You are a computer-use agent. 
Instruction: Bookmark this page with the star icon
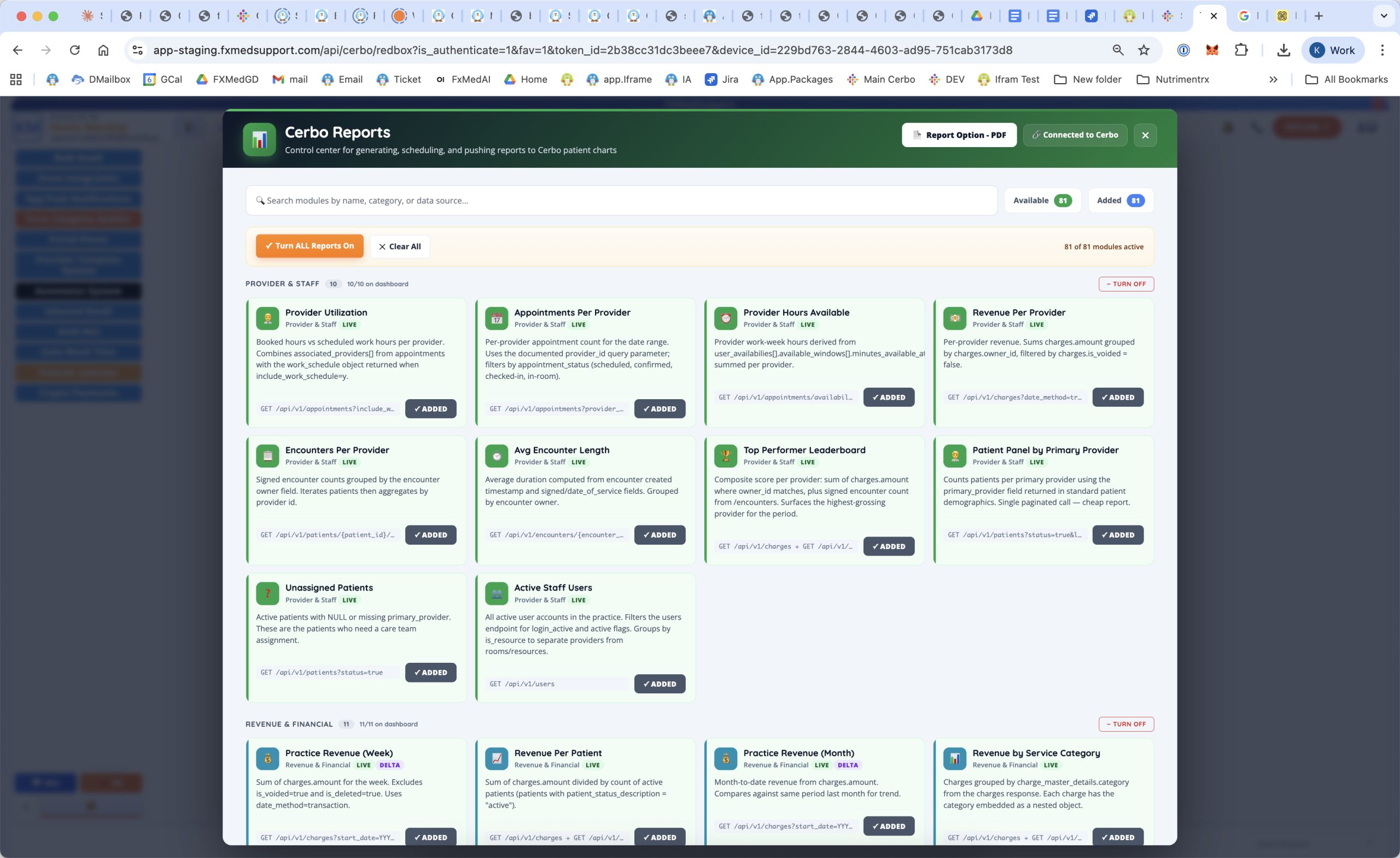pos(1144,50)
